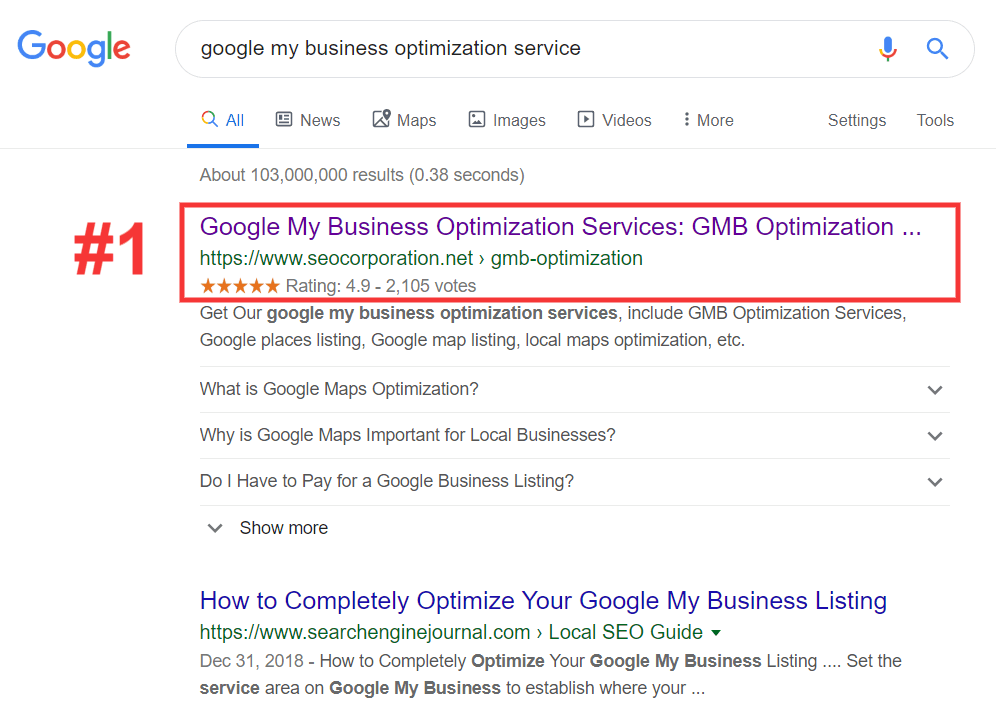Screen dimensions: 996x724
Task: Click the seocorporation.net URL
Action: pos(421,258)
